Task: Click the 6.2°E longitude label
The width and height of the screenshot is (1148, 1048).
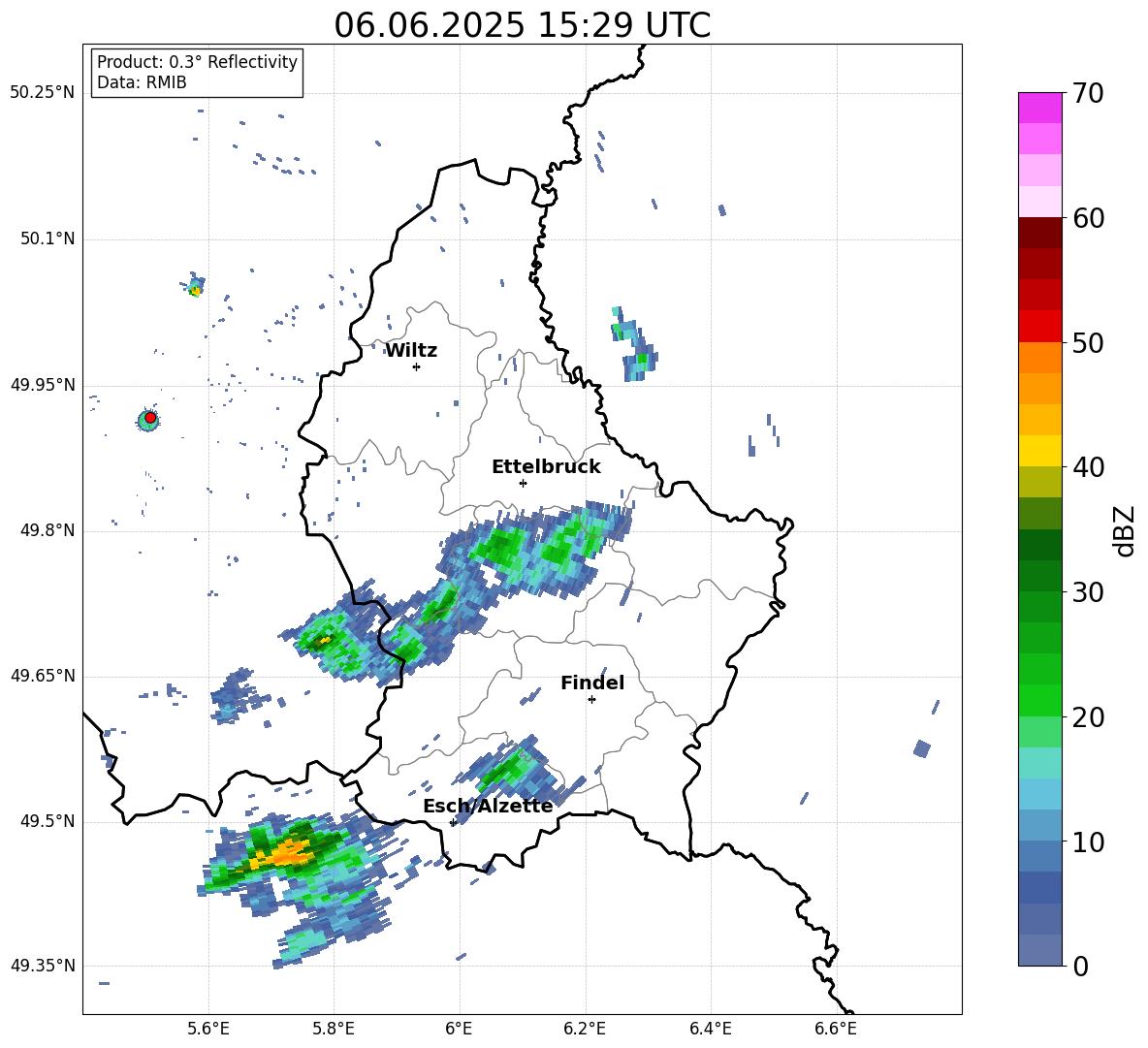Action: coord(585,1029)
